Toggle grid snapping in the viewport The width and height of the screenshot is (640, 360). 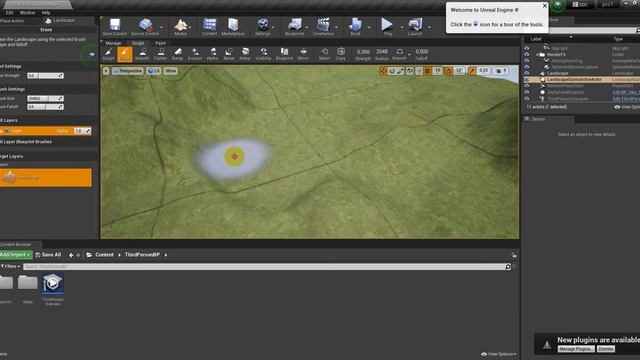pos(428,71)
